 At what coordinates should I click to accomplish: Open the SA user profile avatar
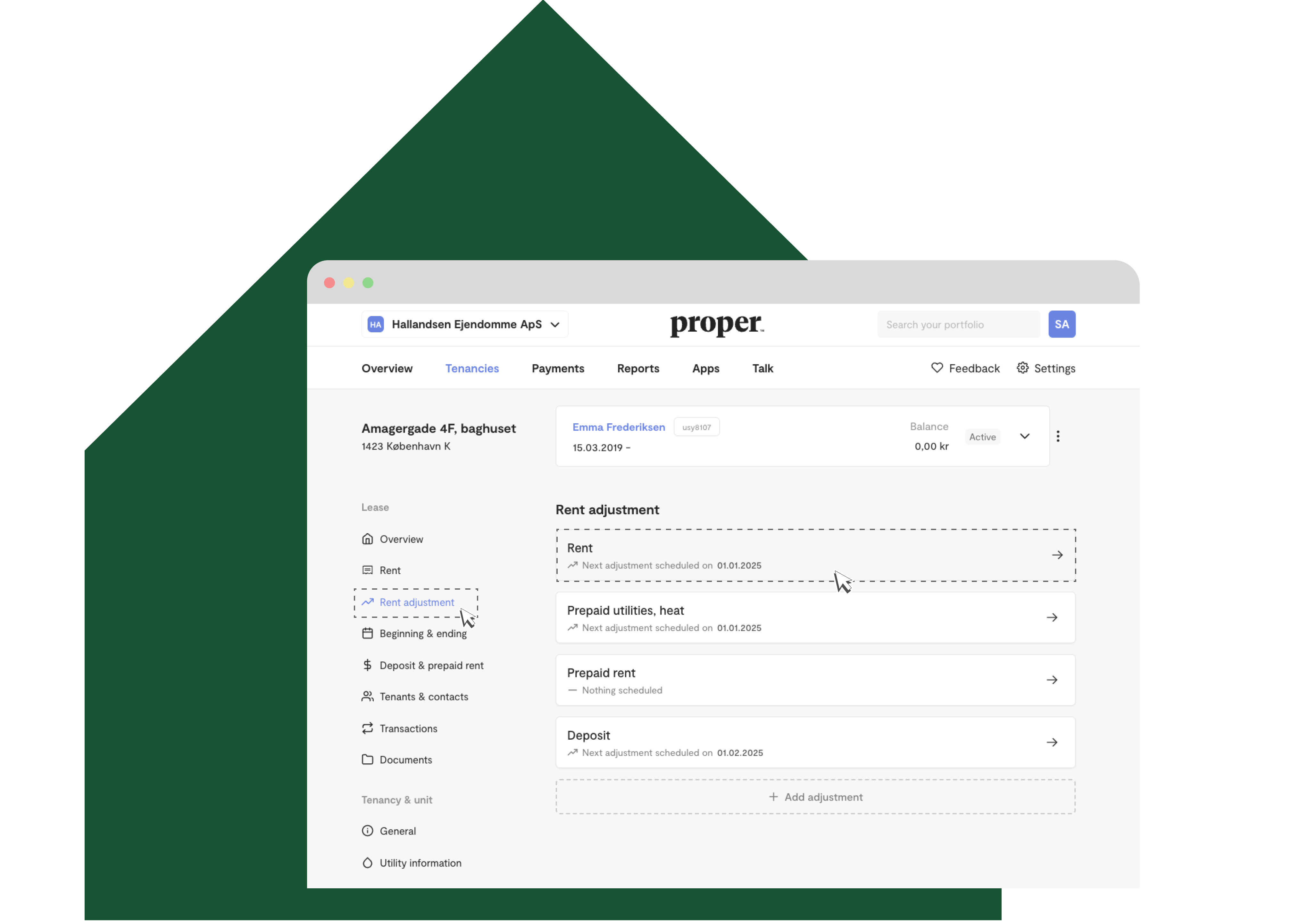tap(1062, 324)
